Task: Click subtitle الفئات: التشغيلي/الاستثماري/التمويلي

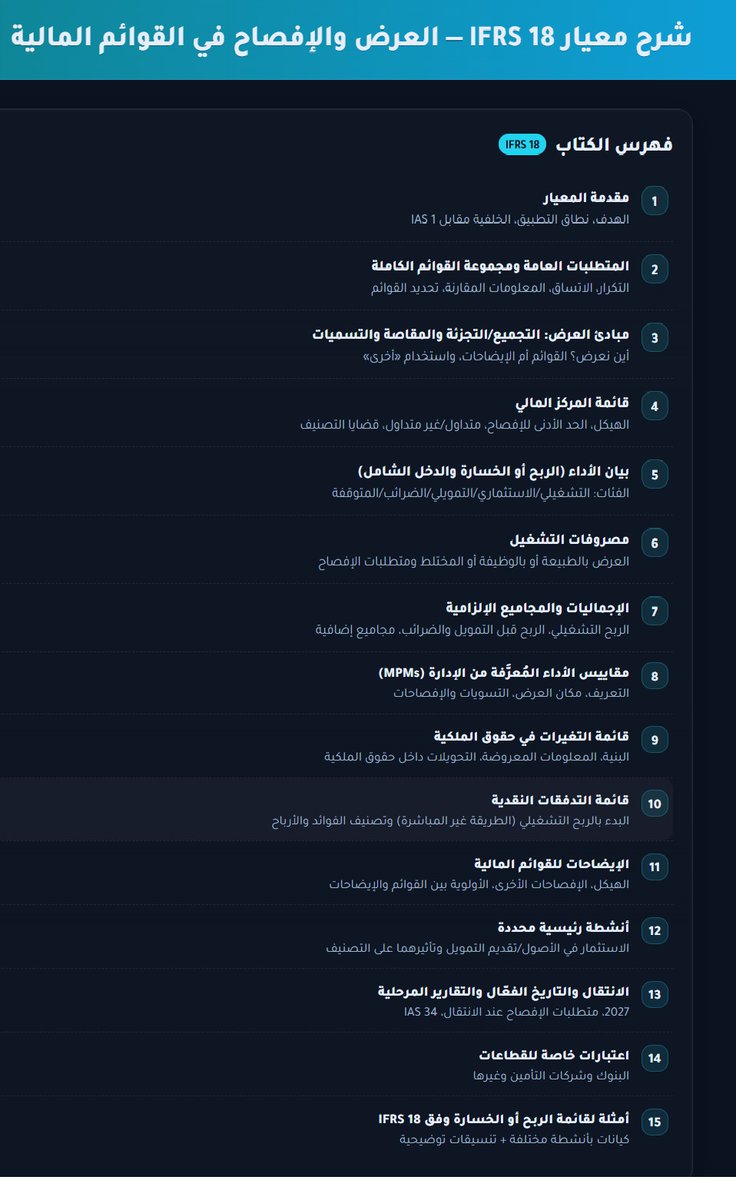Action: tap(480, 492)
